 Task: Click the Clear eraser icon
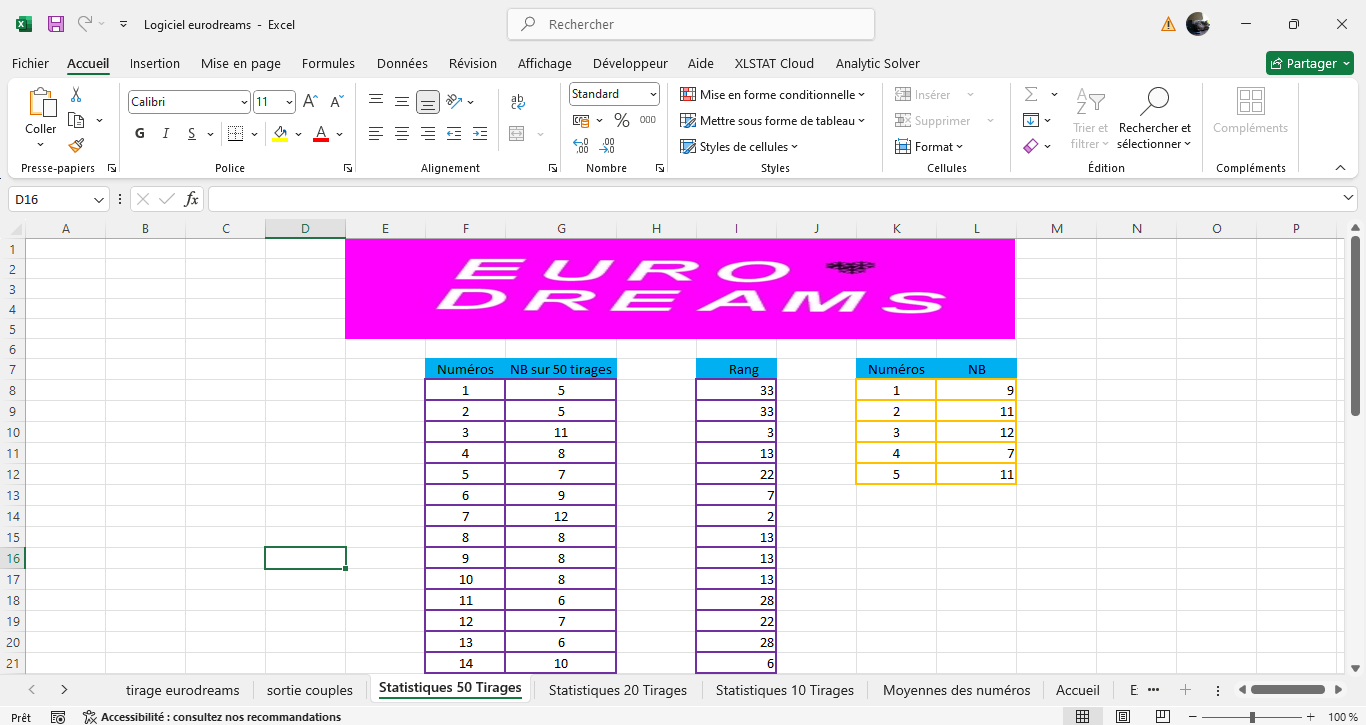tap(1031, 146)
